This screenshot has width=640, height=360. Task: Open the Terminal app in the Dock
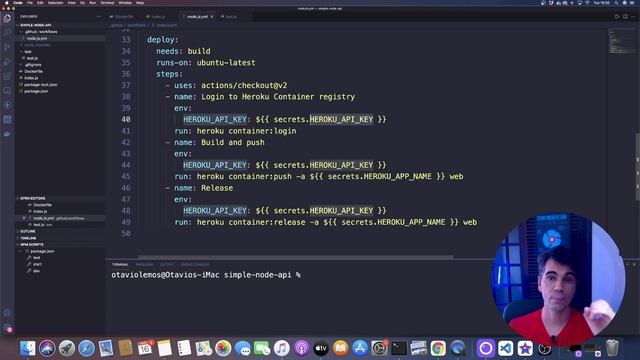click(x=399, y=348)
